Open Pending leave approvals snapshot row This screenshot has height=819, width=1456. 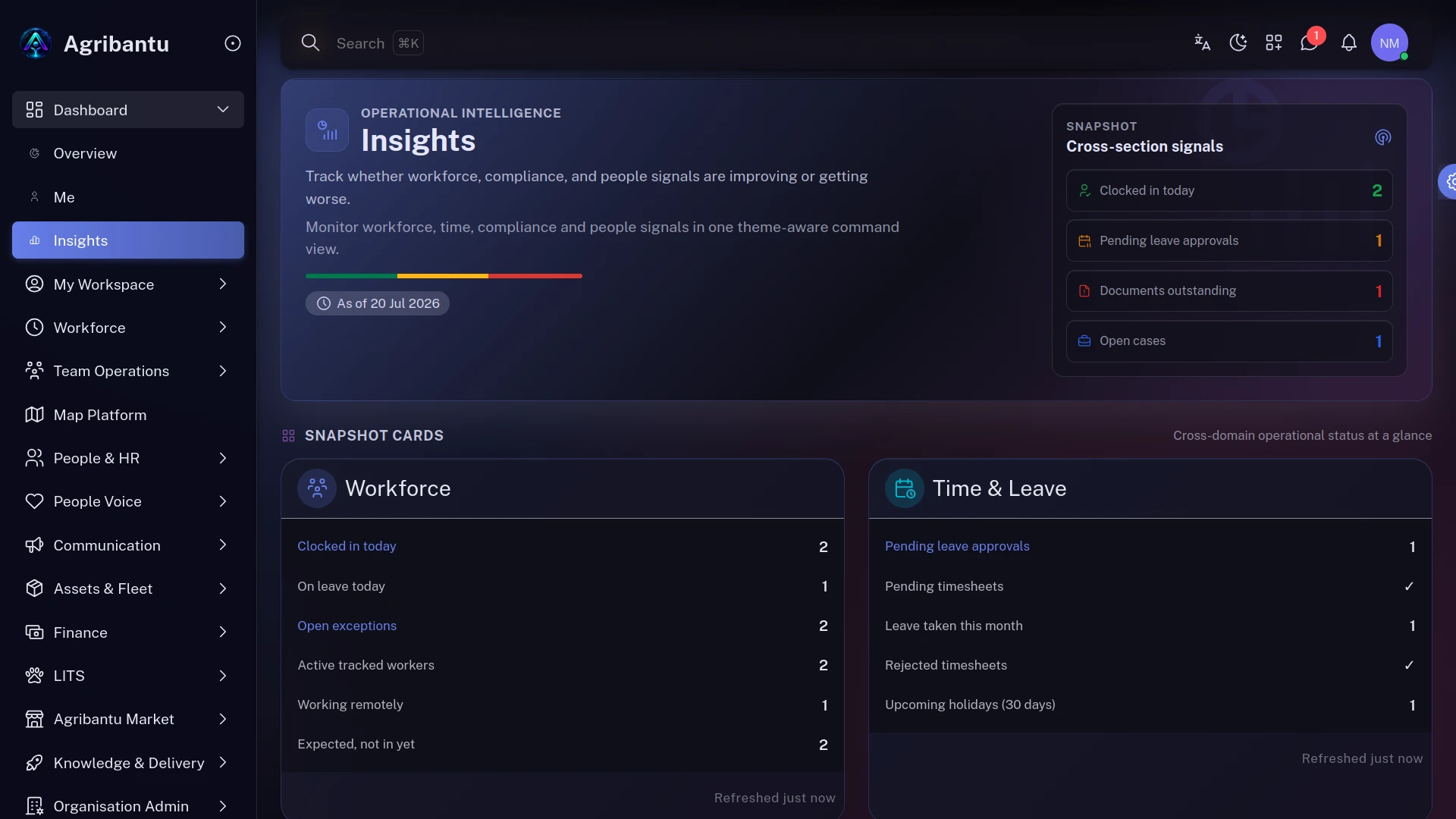[x=1229, y=240]
